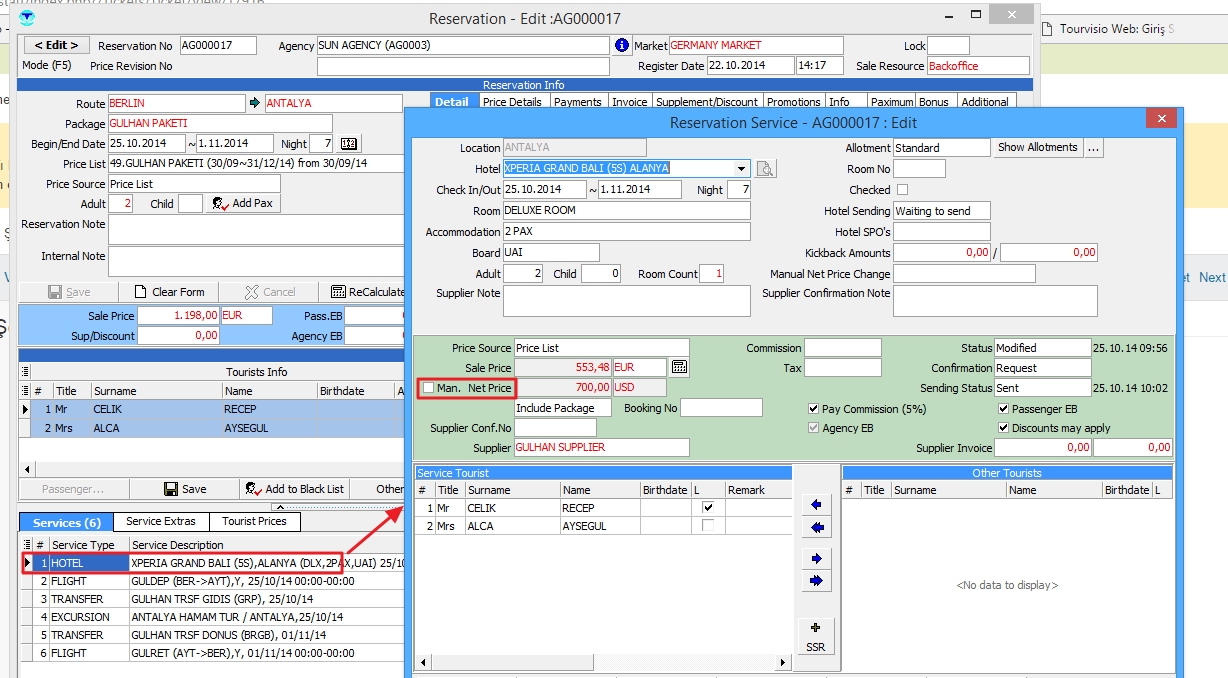Click the Add Pax button

click(x=245, y=204)
